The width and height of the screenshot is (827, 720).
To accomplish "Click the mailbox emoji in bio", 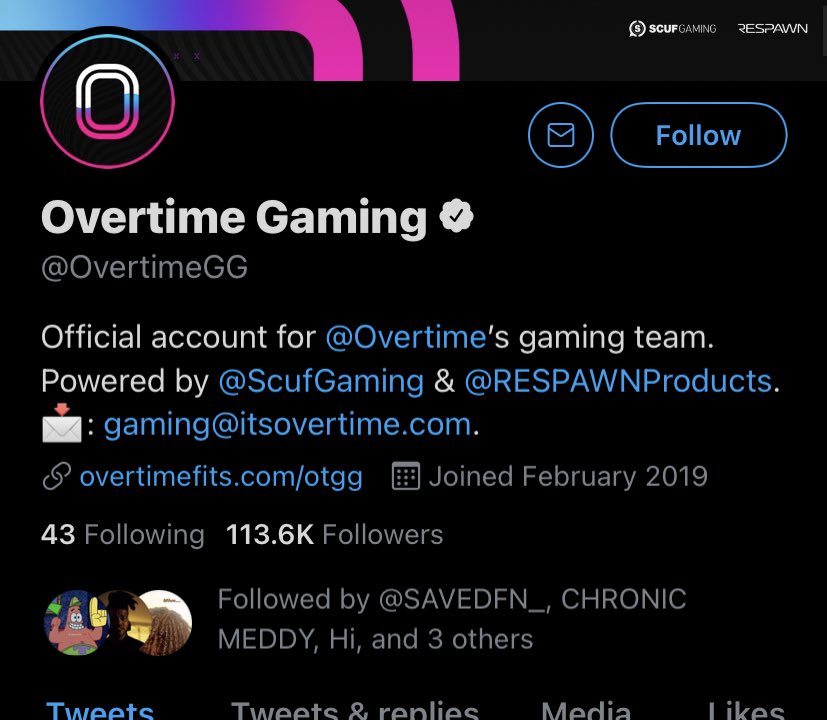I will pos(60,424).
